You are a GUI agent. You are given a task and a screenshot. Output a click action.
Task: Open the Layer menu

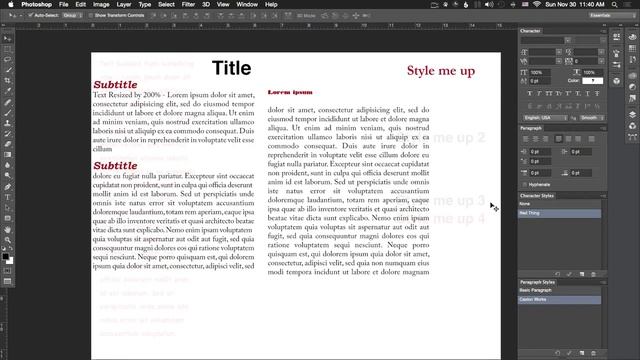pyautogui.click(x=124, y=4)
